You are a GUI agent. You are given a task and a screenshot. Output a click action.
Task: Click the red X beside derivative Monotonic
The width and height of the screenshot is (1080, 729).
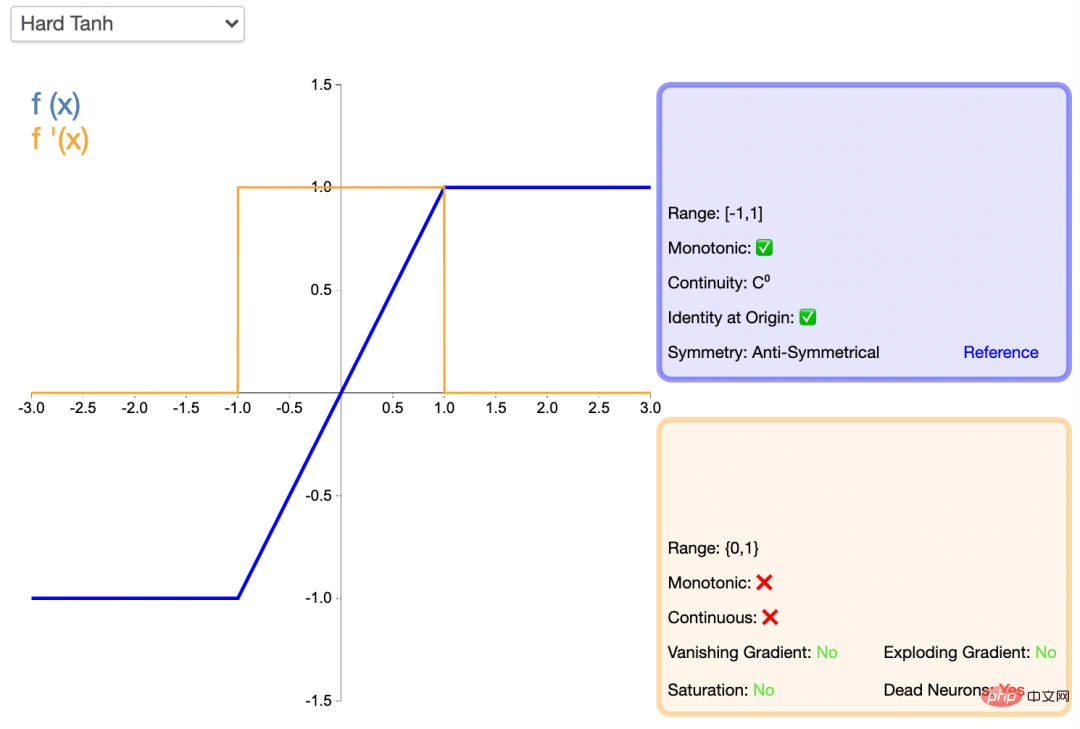764,583
